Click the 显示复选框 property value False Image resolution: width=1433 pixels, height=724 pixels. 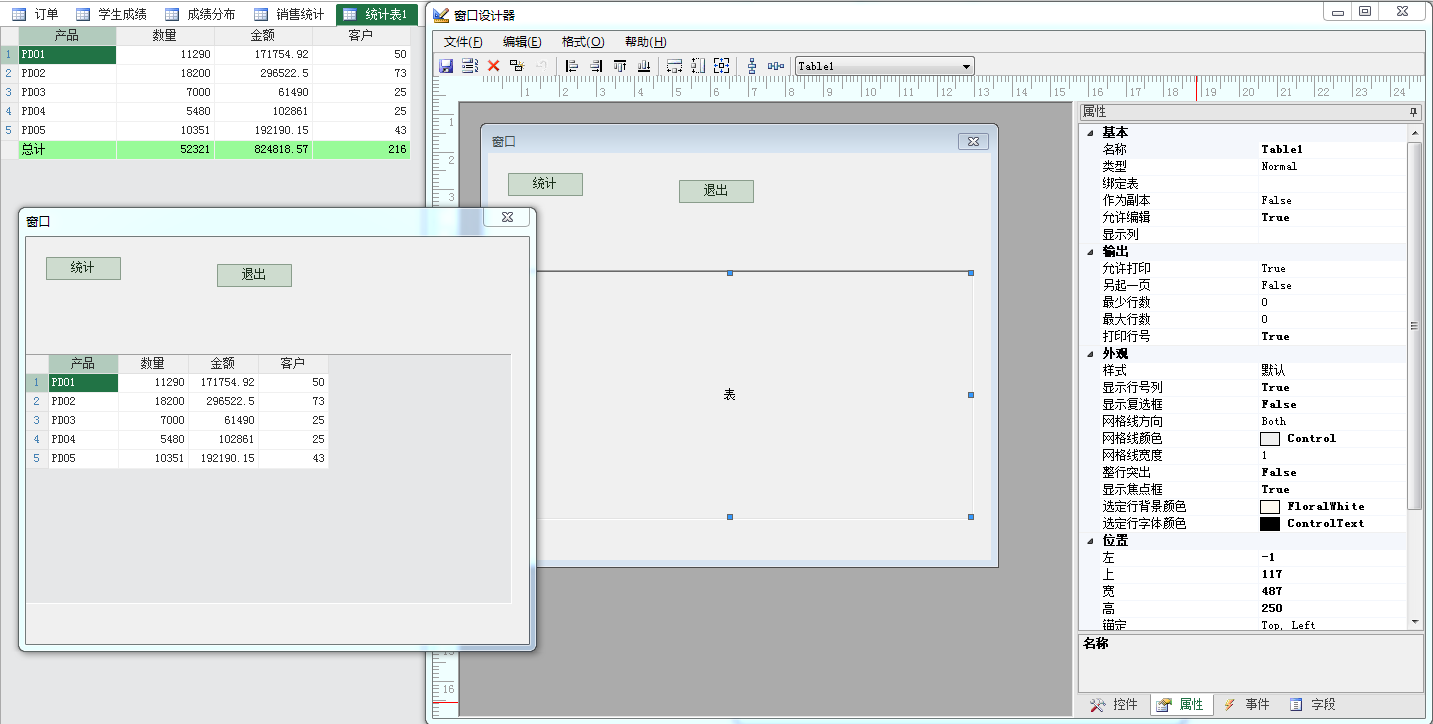pyautogui.click(x=1332, y=404)
